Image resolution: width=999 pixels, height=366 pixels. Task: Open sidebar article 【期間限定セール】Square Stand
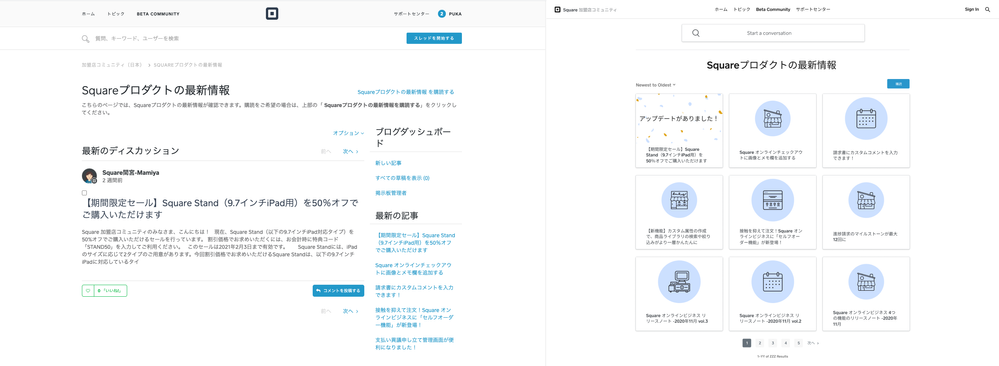[x=414, y=243]
